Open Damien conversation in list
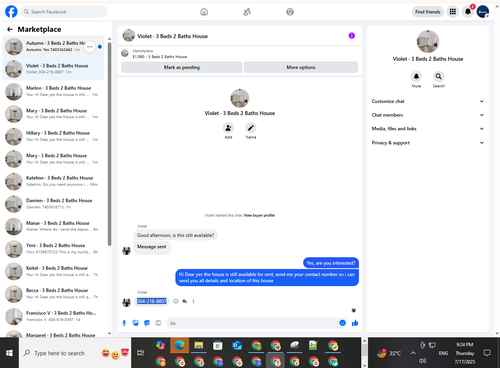The height and width of the screenshot is (368, 500). tap(53, 204)
